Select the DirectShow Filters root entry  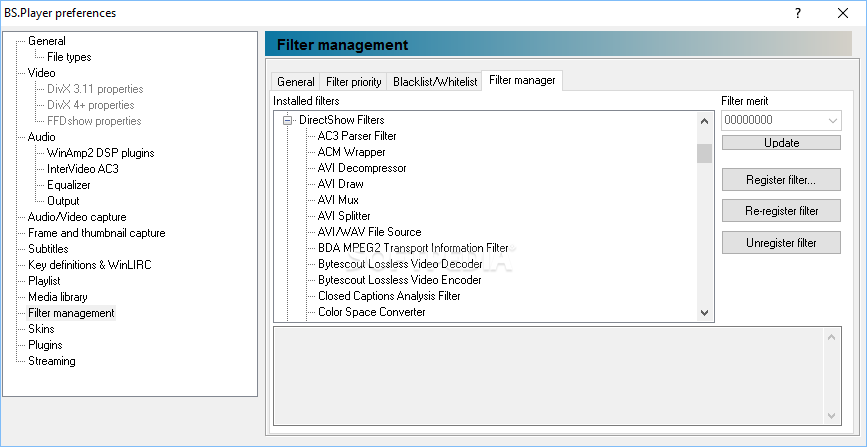click(x=342, y=120)
